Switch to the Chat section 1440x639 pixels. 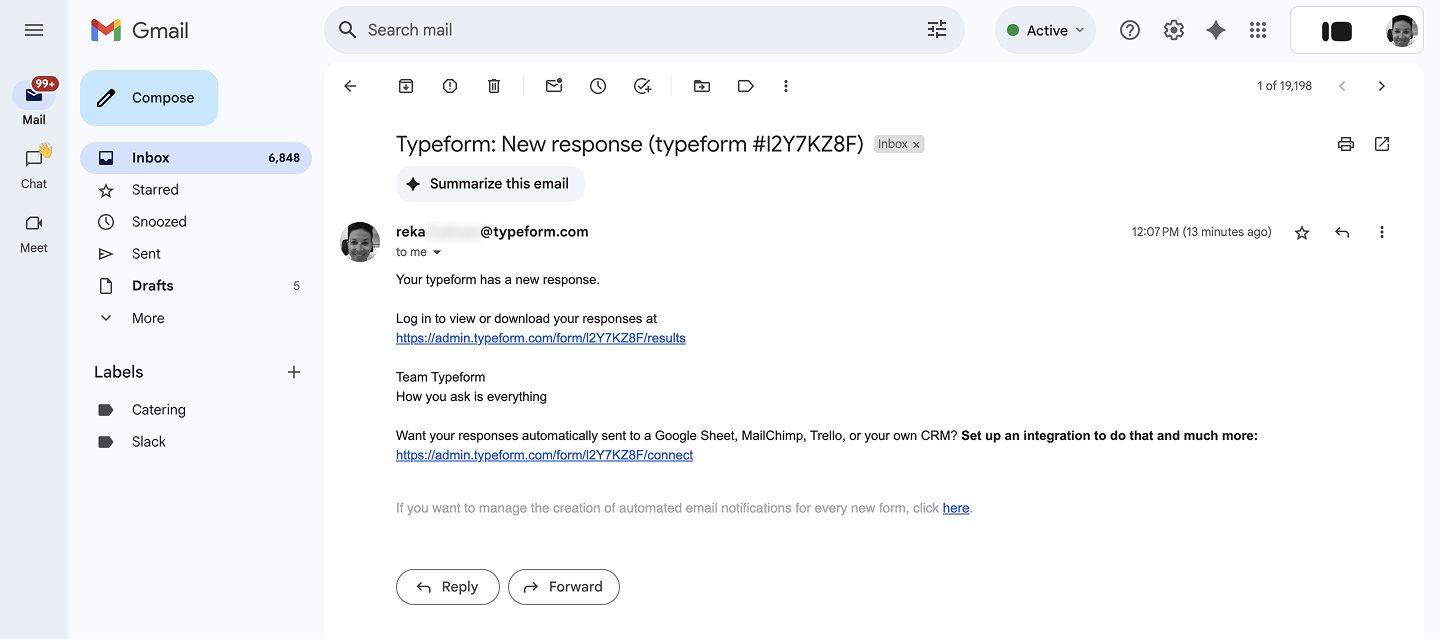[x=34, y=167]
